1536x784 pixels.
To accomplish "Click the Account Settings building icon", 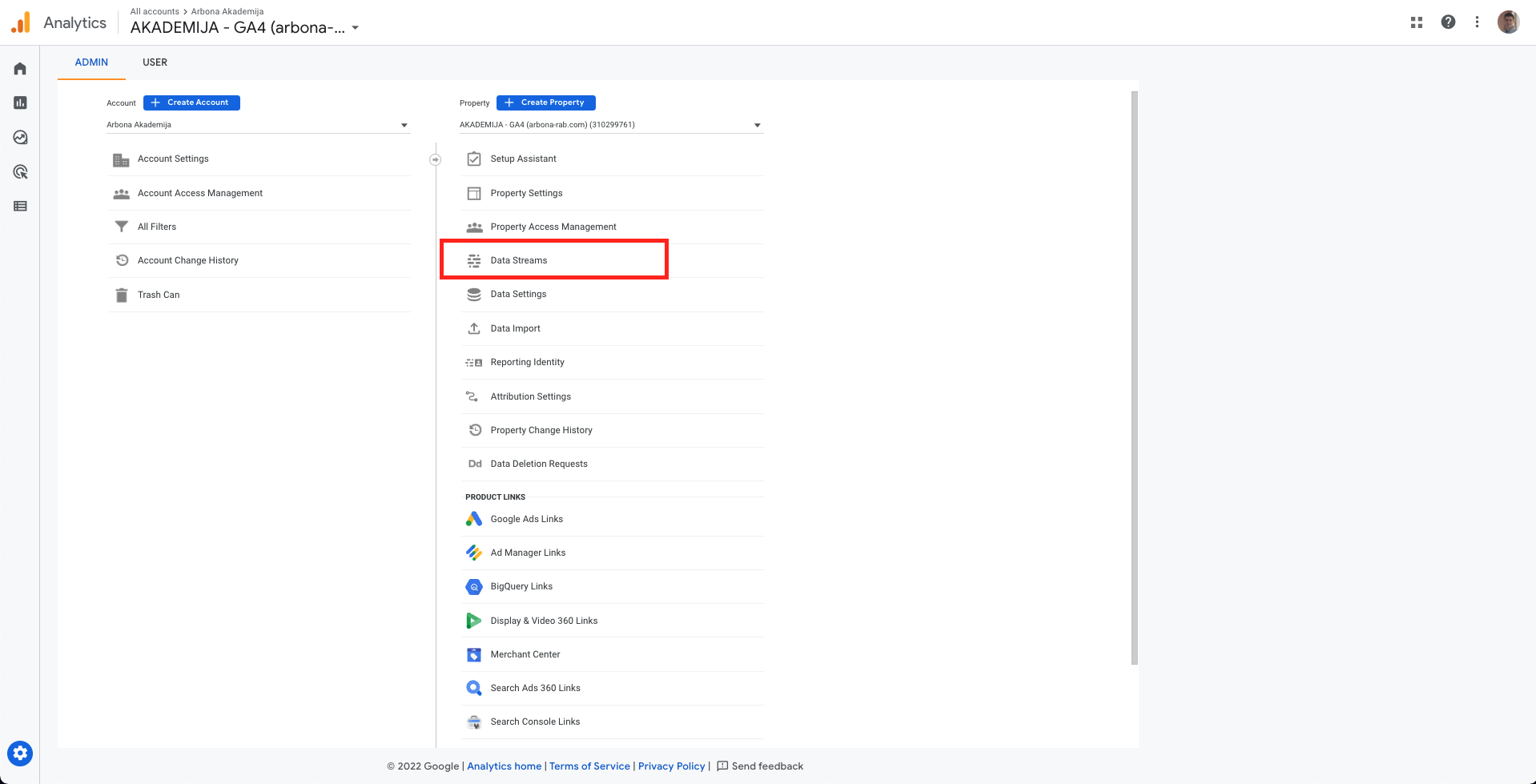I will (x=121, y=159).
